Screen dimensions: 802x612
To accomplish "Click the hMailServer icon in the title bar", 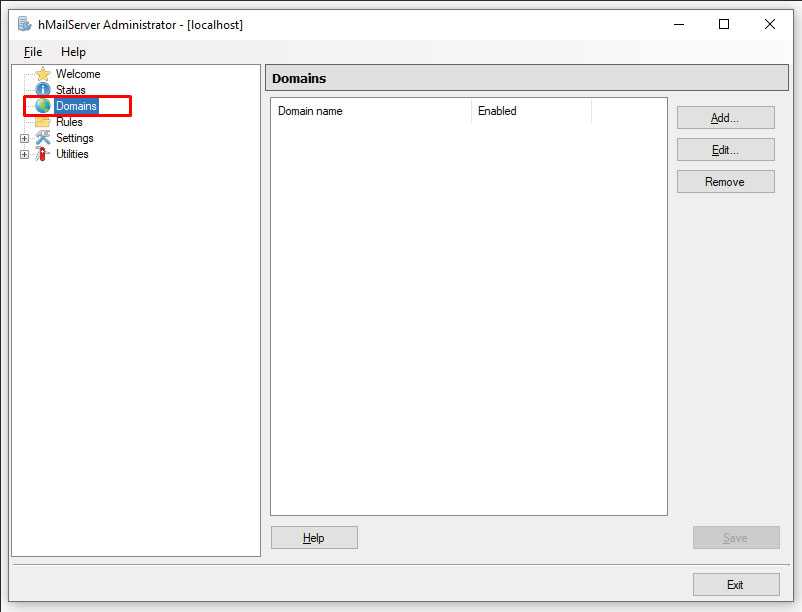I will (24, 24).
